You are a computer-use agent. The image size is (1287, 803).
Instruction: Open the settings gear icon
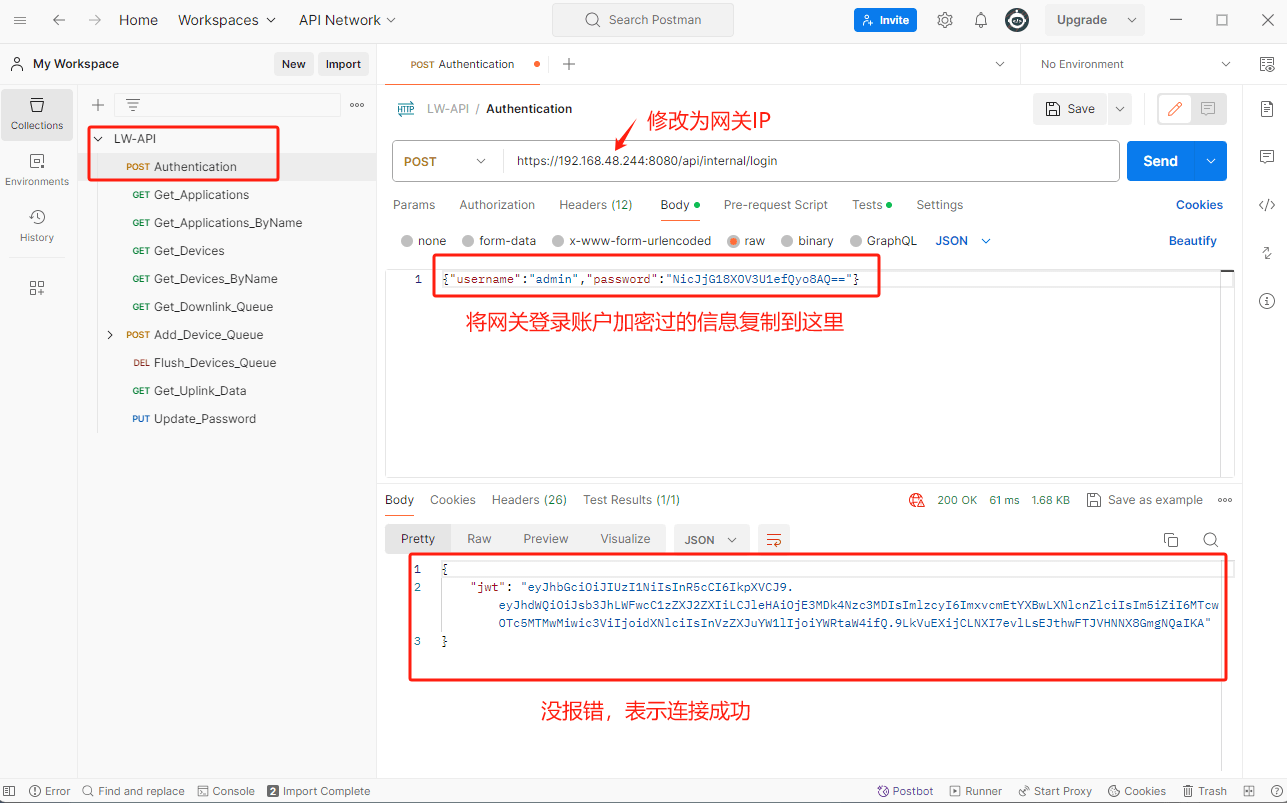point(945,20)
